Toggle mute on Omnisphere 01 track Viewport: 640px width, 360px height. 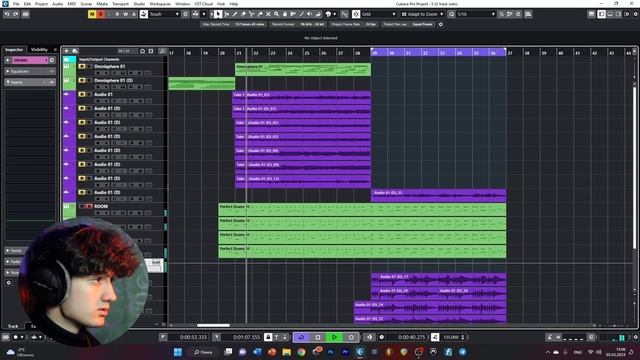pyautogui.click(x=82, y=67)
